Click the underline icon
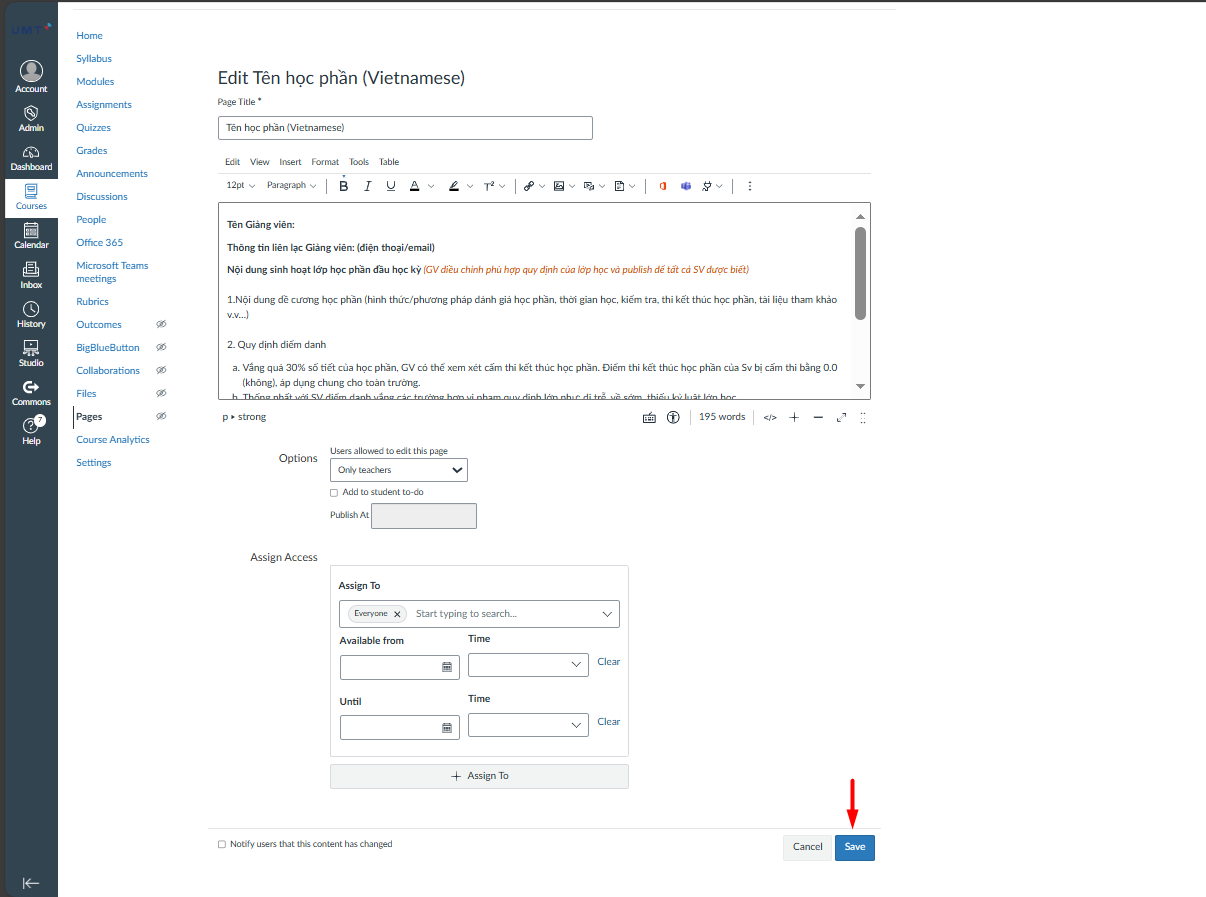 click(390, 186)
